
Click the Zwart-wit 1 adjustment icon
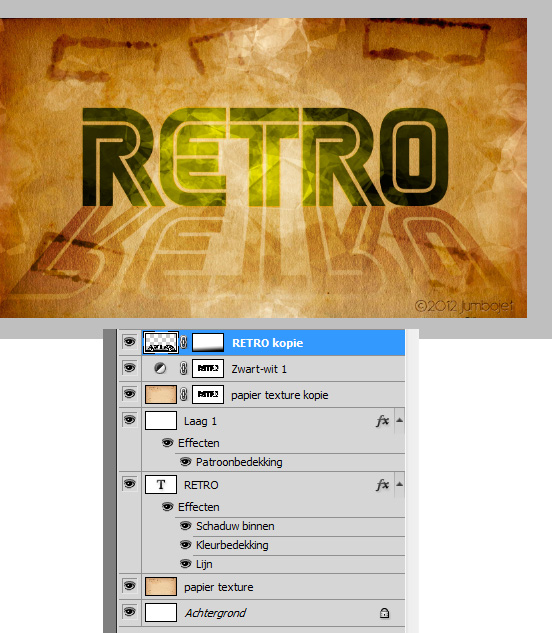coord(160,369)
